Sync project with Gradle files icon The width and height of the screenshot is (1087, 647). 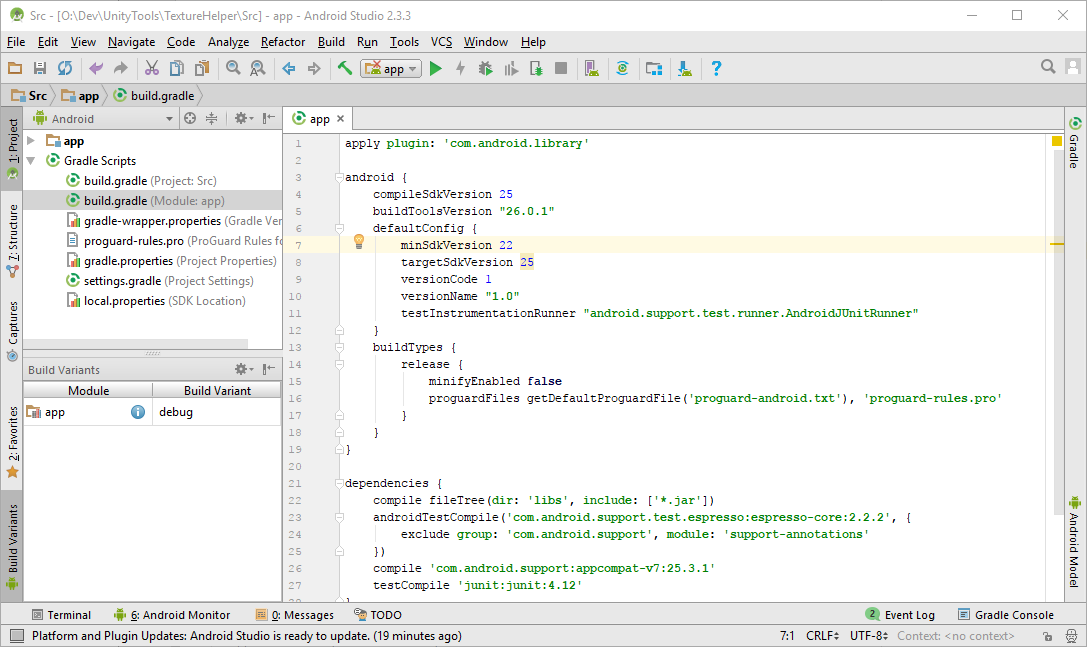[623, 68]
